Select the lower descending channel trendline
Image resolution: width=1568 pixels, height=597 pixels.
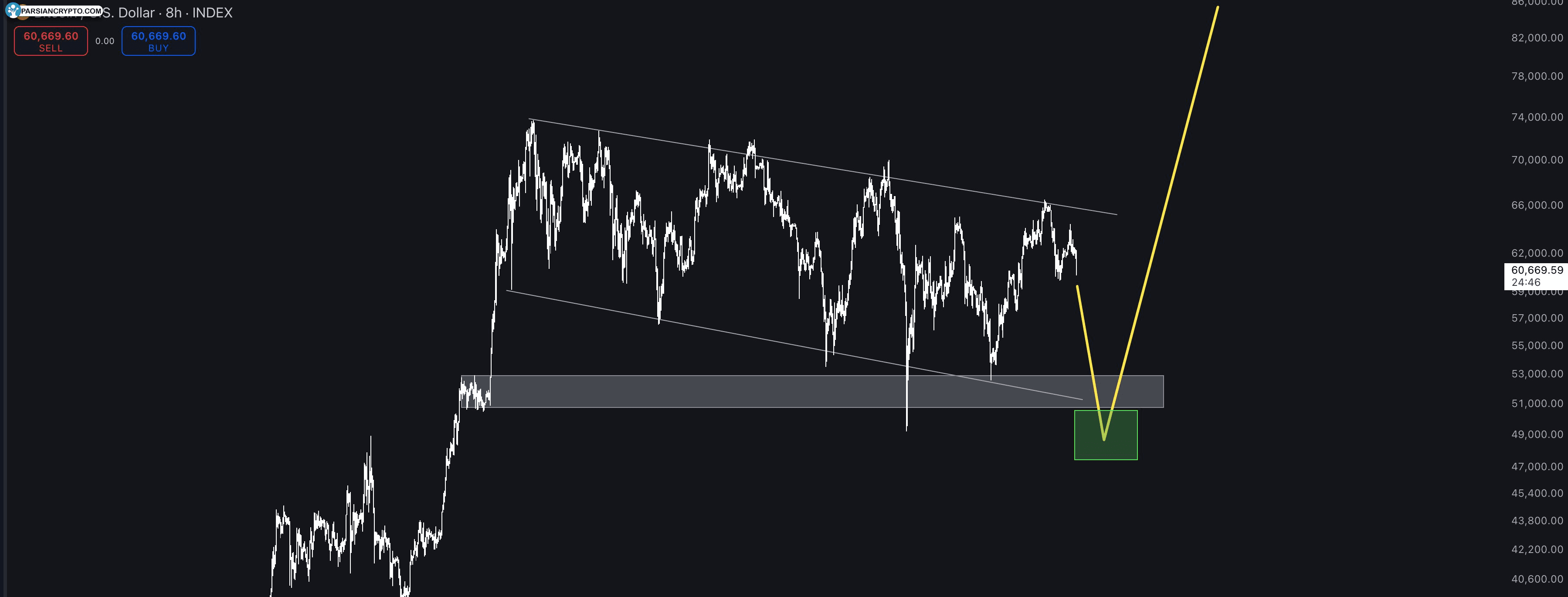794,345
